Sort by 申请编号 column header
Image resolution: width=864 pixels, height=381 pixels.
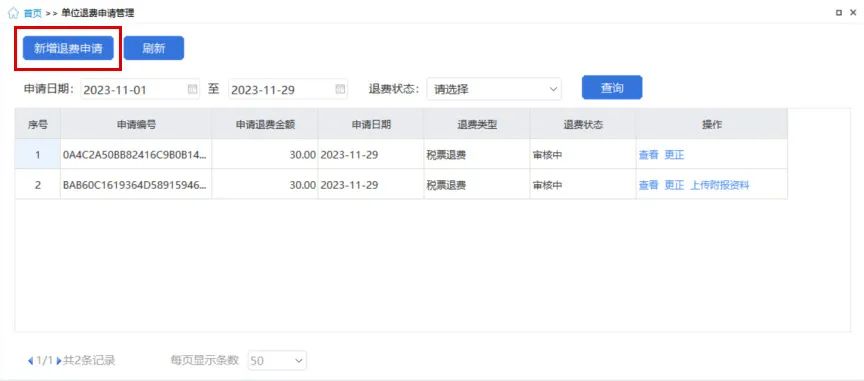coord(136,125)
